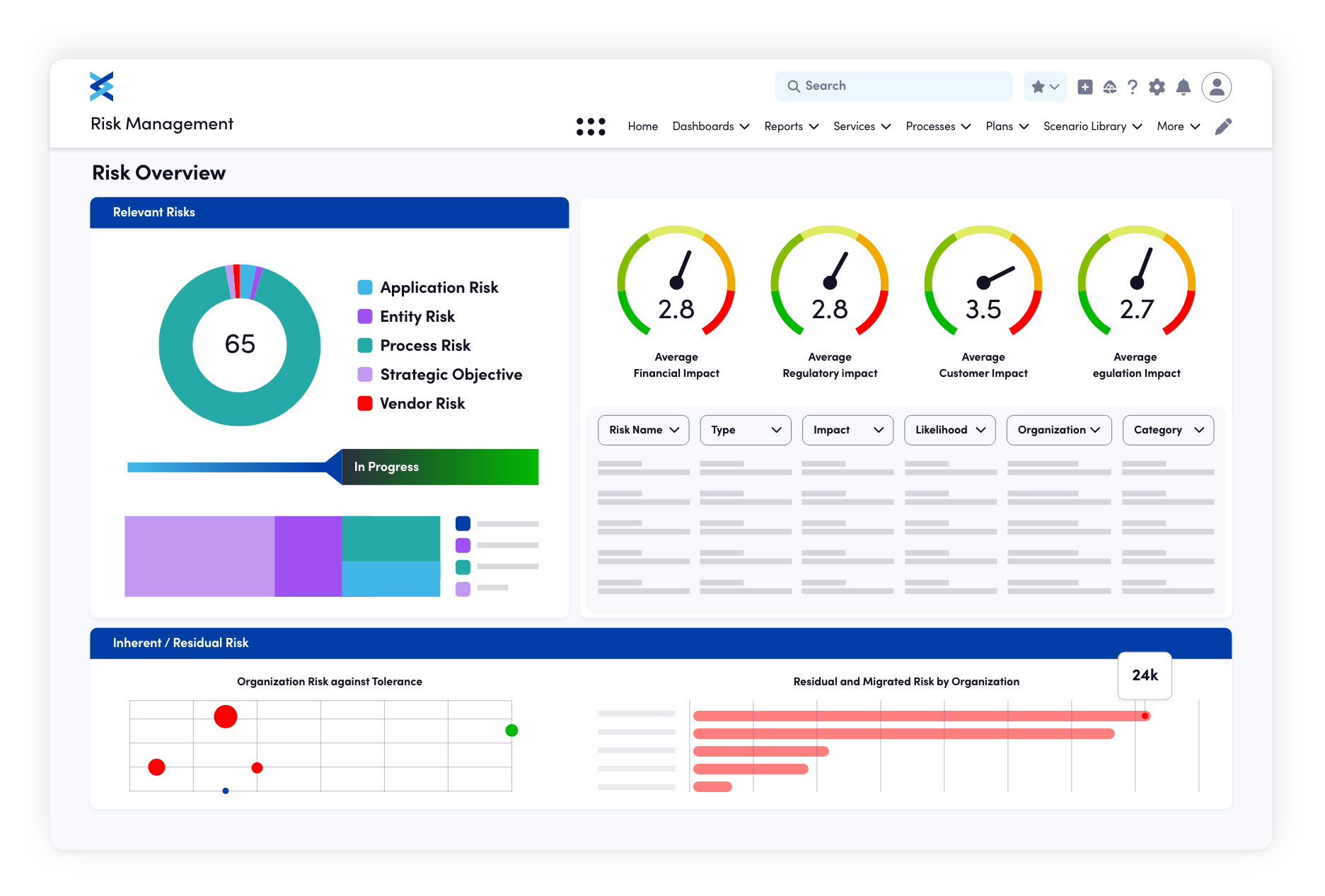This screenshot has height=896, width=1325.
Task: Expand the Risk Name filter dropdown
Action: click(x=644, y=430)
